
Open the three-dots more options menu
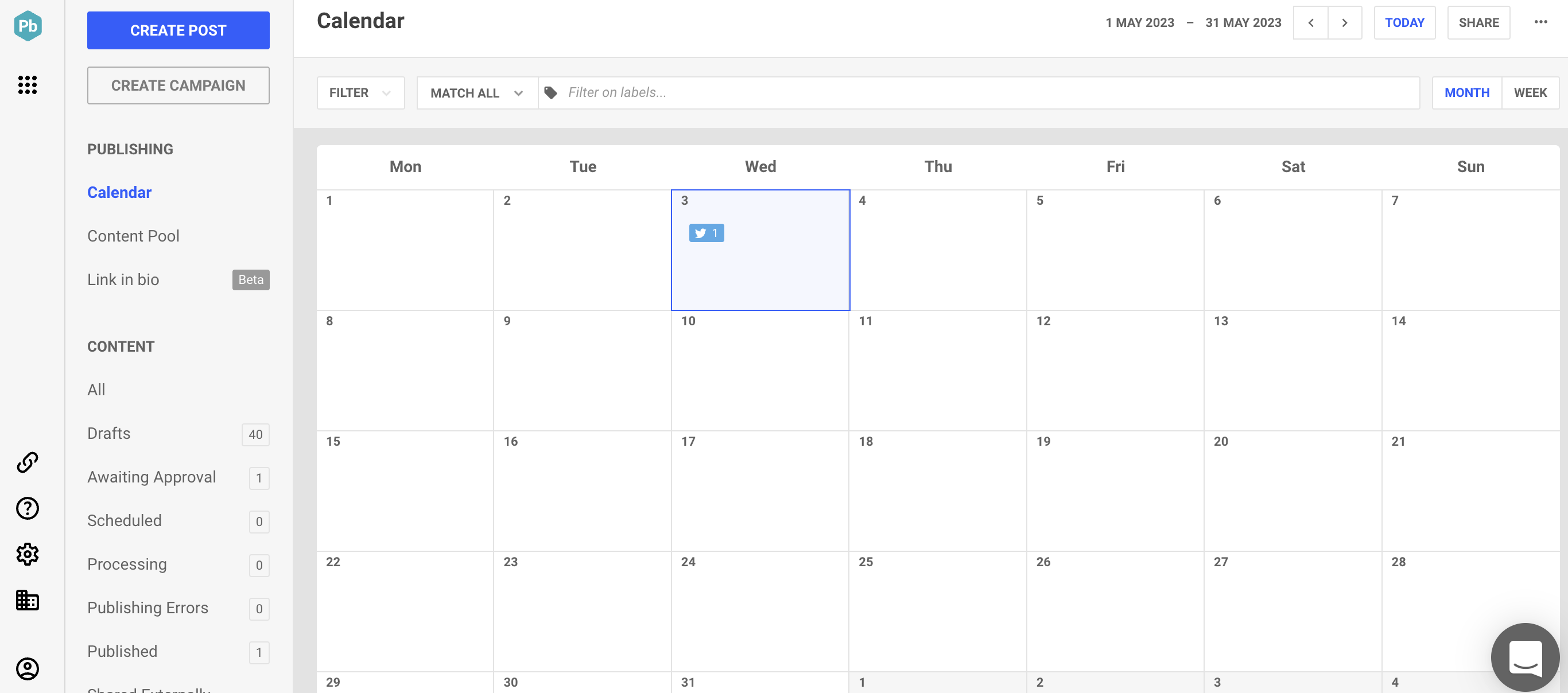tap(1540, 22)
